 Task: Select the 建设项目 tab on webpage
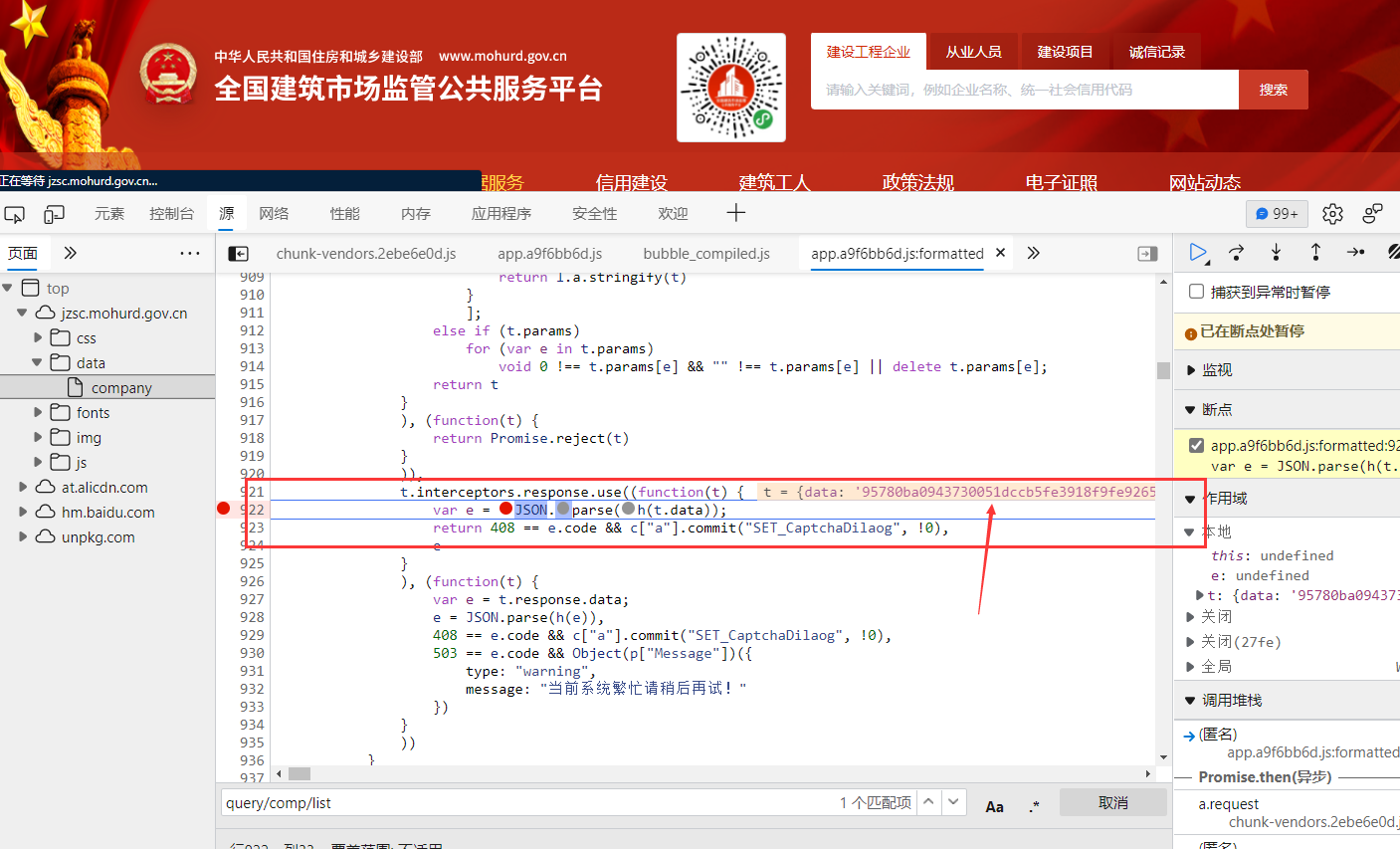pyautogui.click(x=1065, y=52)
